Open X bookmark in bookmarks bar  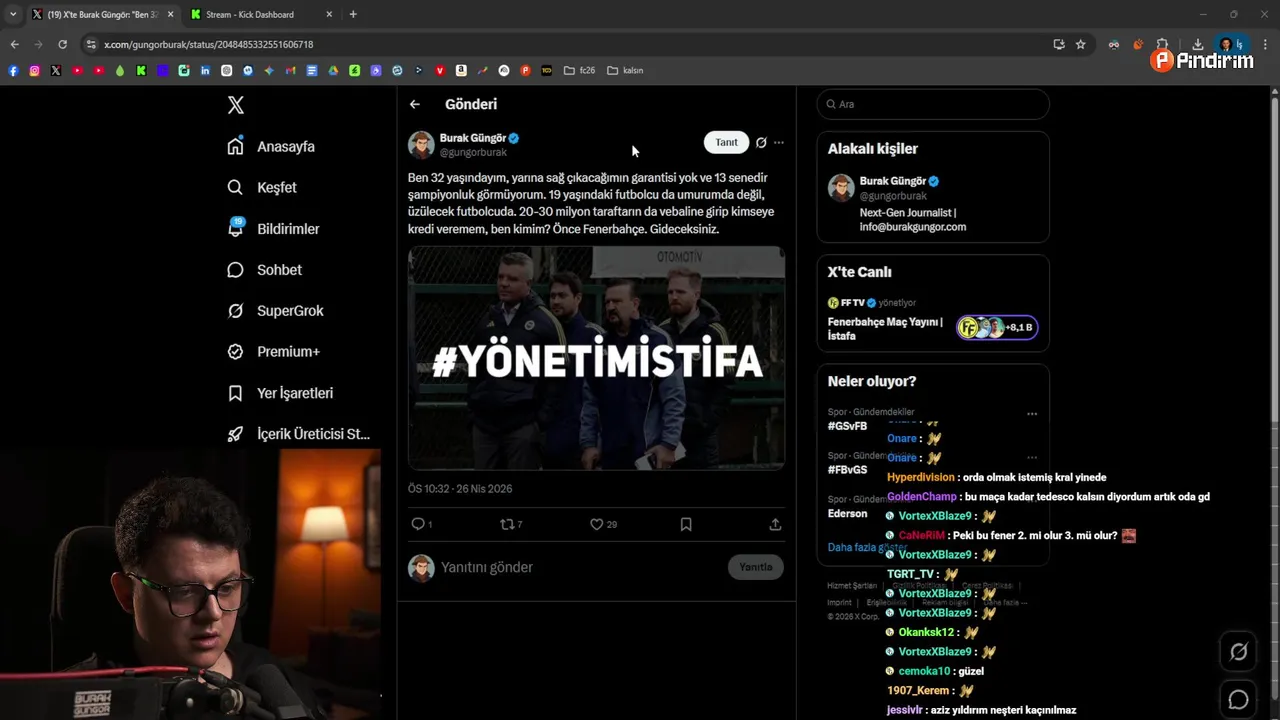56,70
